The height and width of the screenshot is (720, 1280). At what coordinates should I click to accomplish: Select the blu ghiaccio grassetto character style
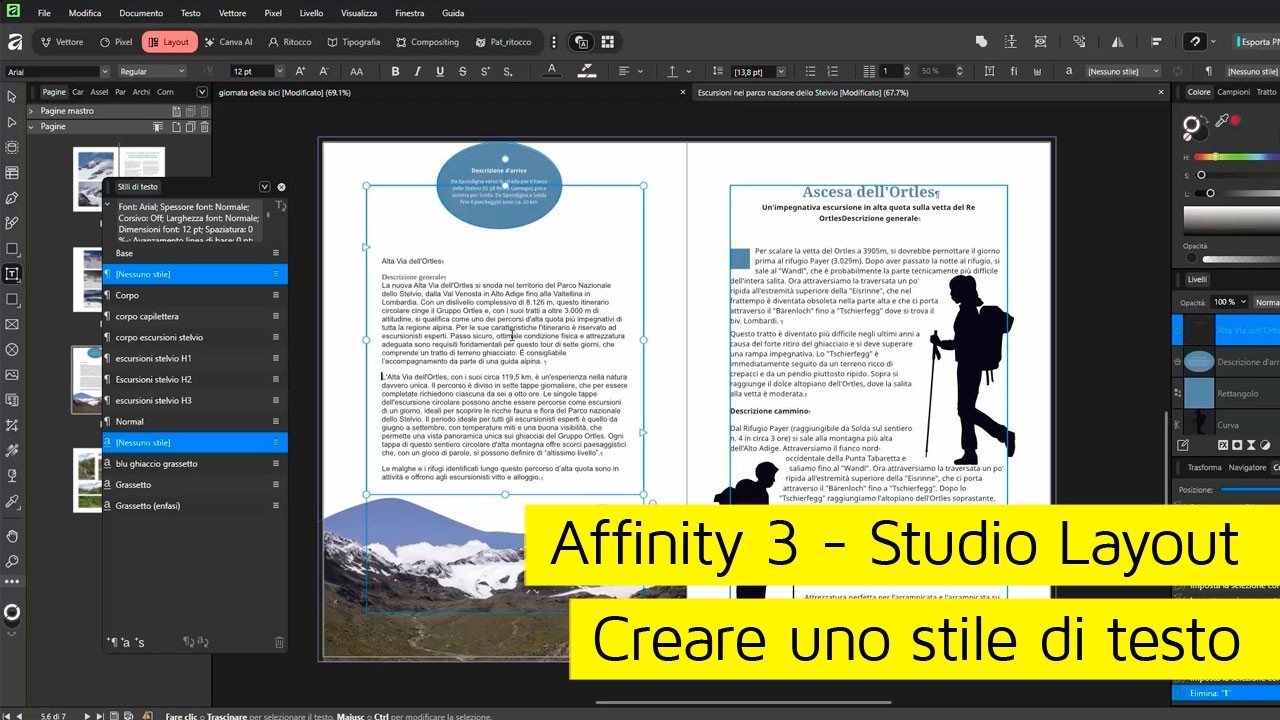click(x=195, y=464)
